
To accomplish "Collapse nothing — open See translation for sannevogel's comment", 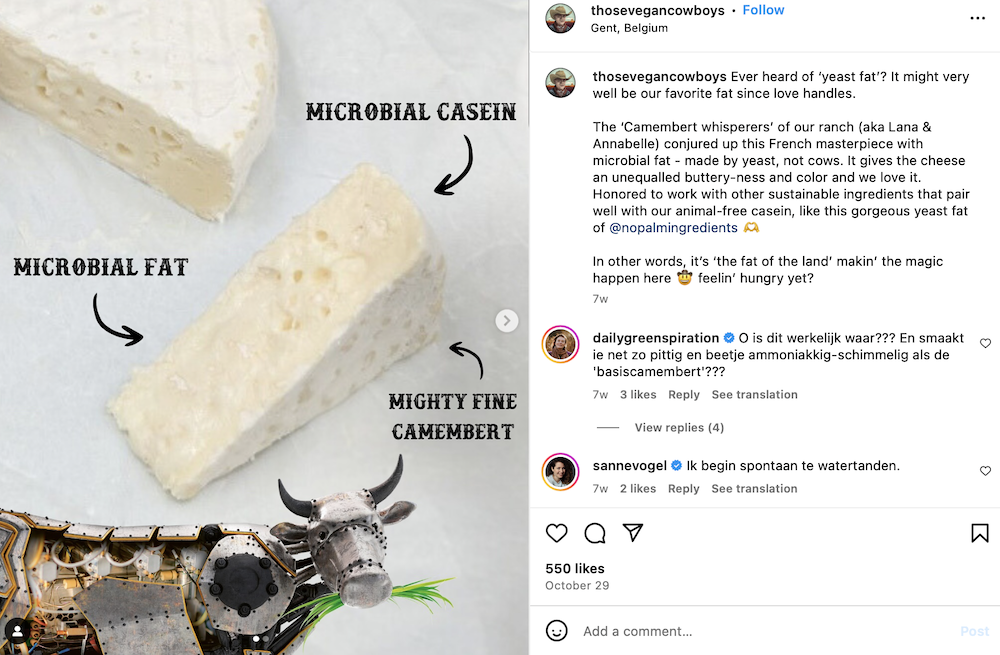I will click(754, 488).
